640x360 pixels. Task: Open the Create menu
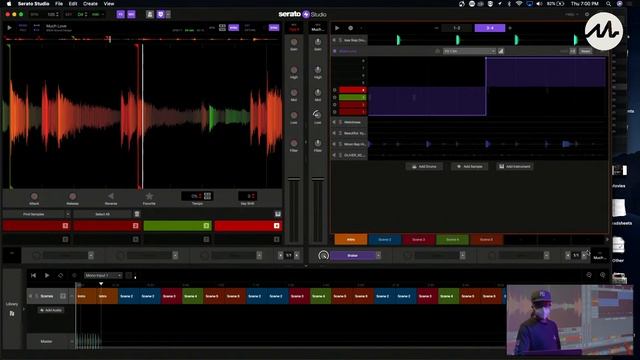click(x=90, y=4)
